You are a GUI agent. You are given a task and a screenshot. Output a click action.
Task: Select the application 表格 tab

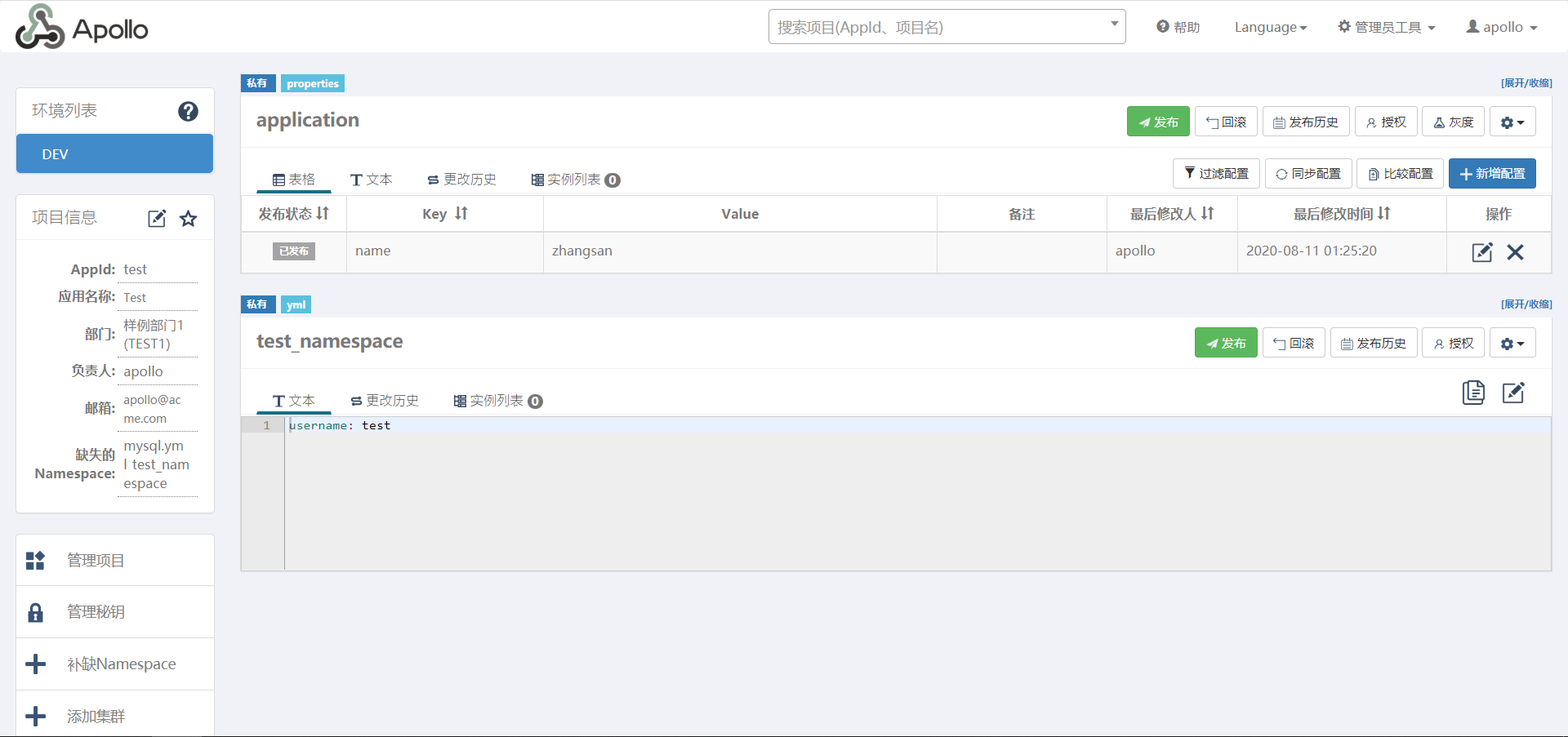(x=294, y=180)
